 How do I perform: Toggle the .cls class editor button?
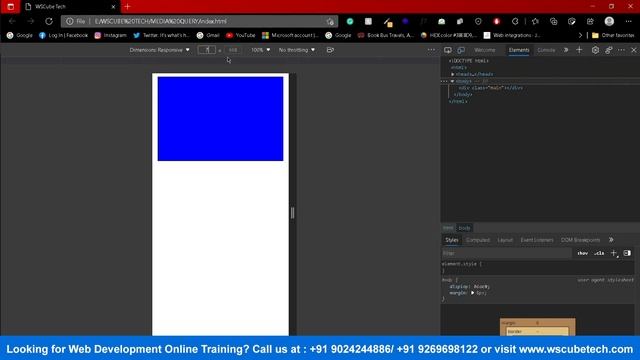[x=599, y=253]
